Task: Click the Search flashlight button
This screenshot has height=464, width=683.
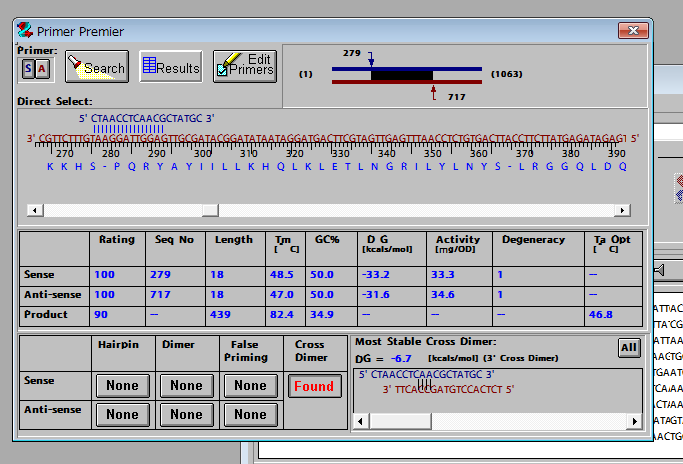Action: point(96,67)
